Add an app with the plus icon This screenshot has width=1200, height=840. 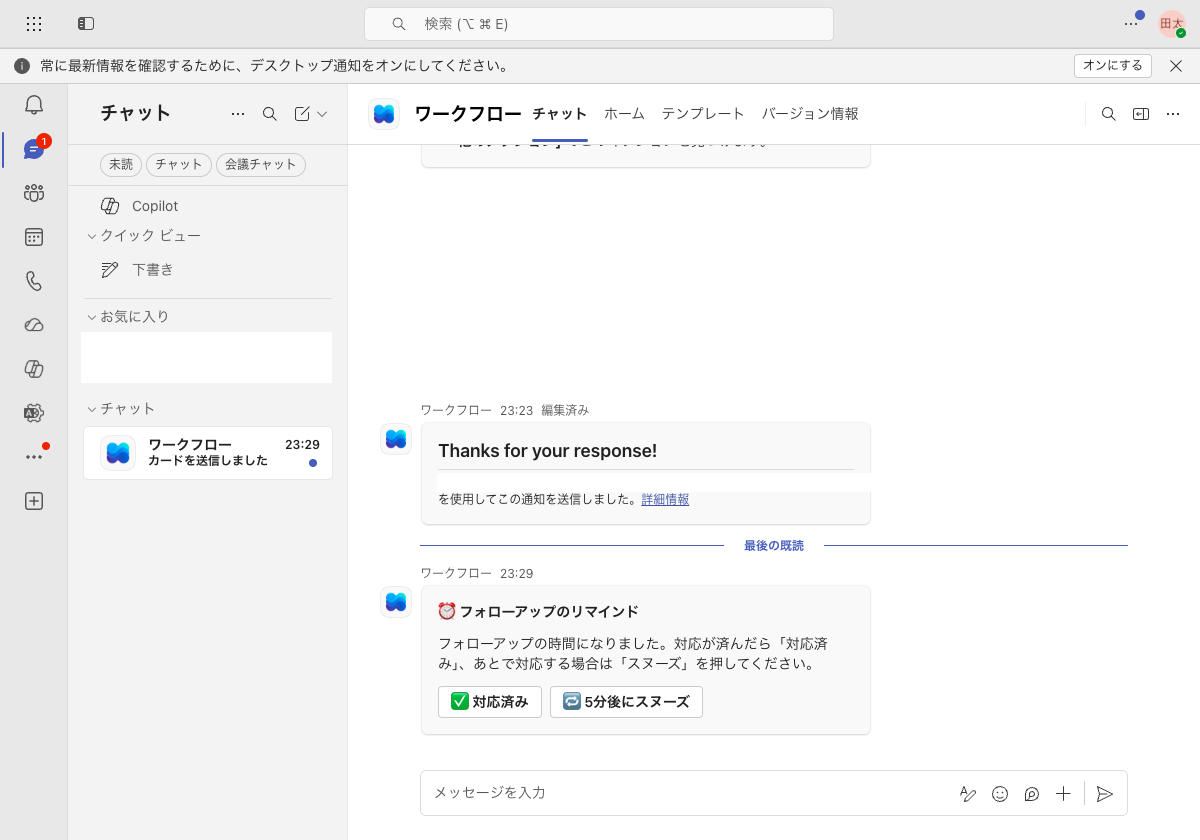pos(34,501)
